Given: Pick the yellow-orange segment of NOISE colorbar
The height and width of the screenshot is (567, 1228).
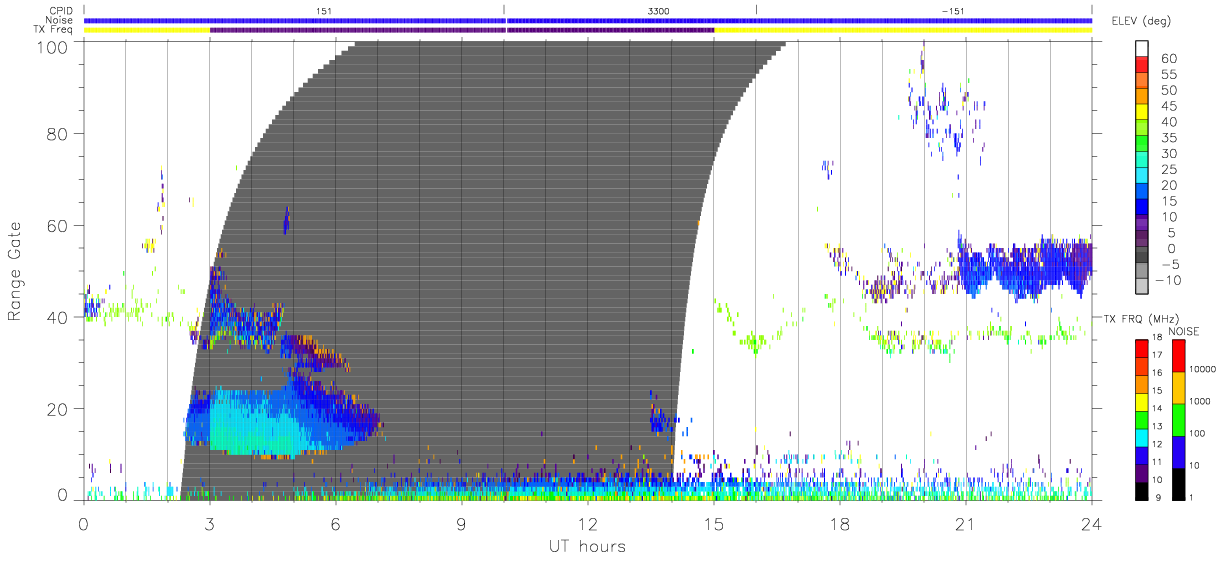Looking at the screenshot, I should coord(1177,388).
